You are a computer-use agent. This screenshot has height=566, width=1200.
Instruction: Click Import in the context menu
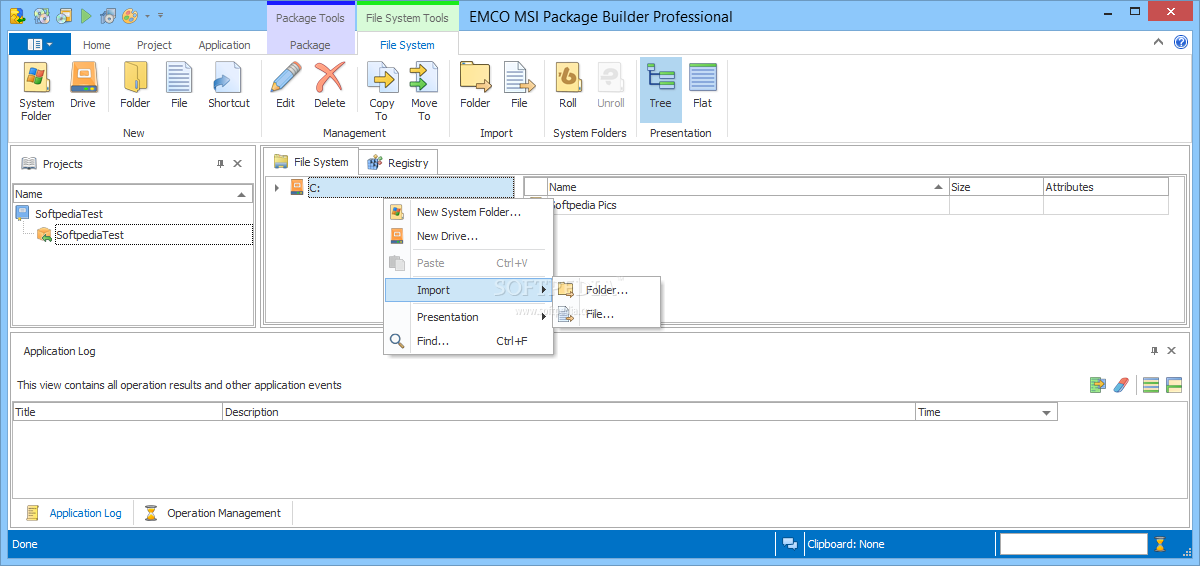point(468,290)
